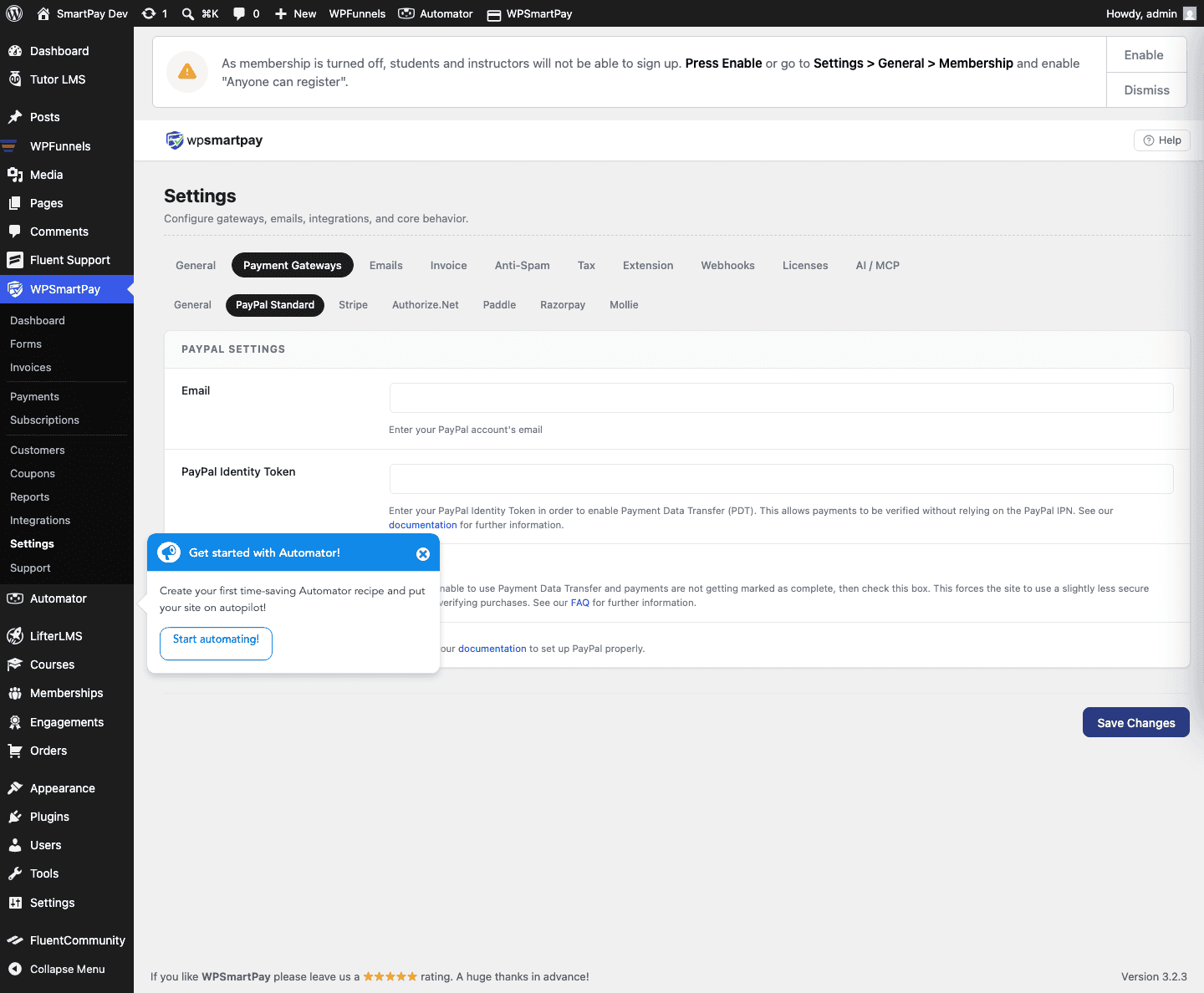Open the admin user avatar
The height and width of the screenshot is (993, 1204).
[1190, 13]
